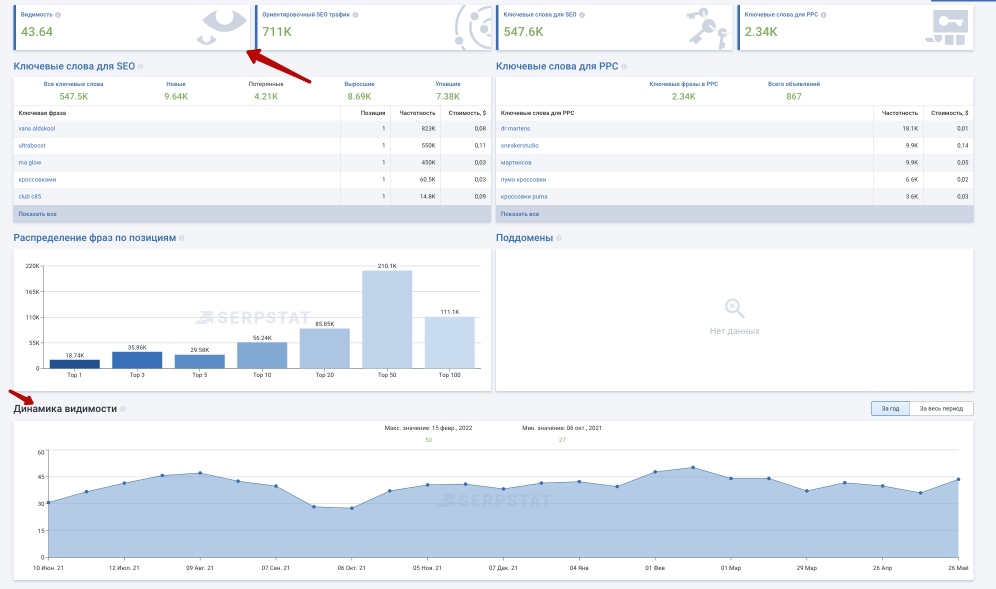Click the keys icon in SEO keywords card
This screenshot has width=996, height=589.
(708, 27)
